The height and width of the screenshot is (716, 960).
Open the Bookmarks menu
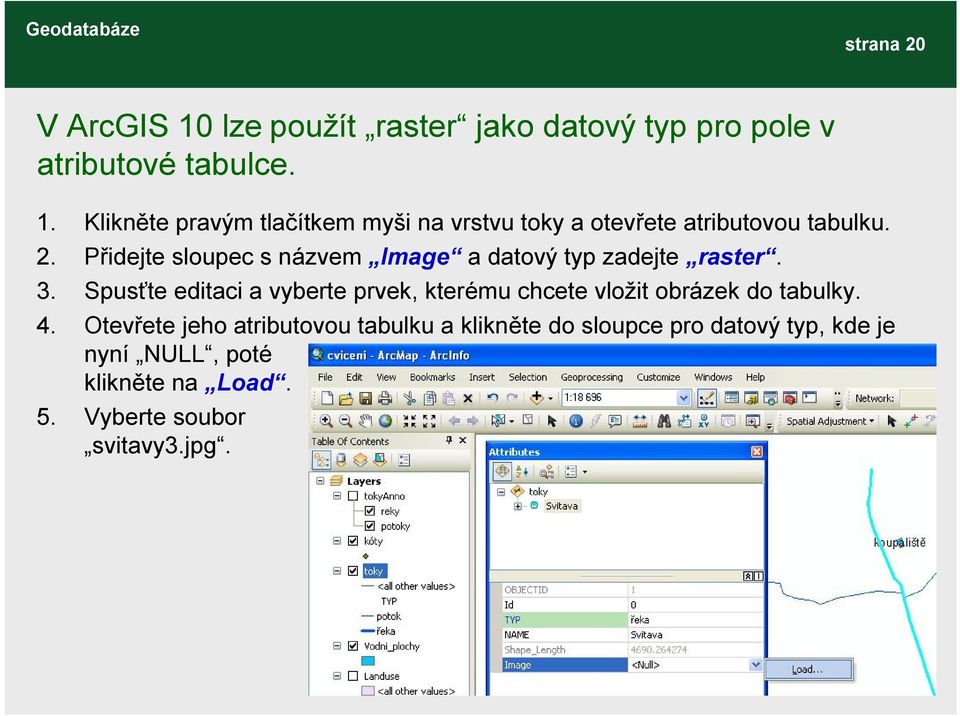tap(432, 377)
